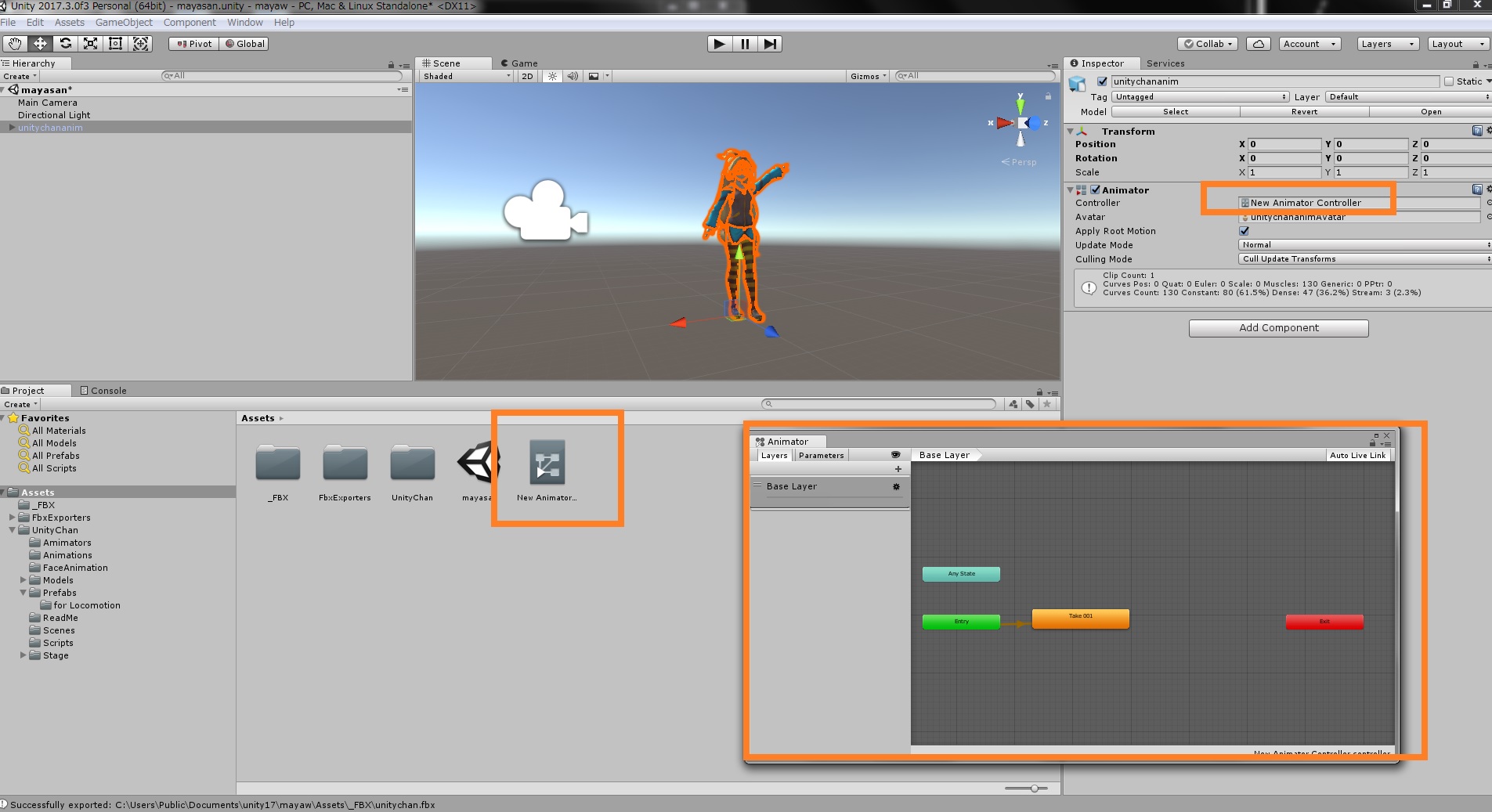Image resolution: width=1492 pixels, height=812 pixels.
Task: Pause the game playback
Action: point(745,44)
